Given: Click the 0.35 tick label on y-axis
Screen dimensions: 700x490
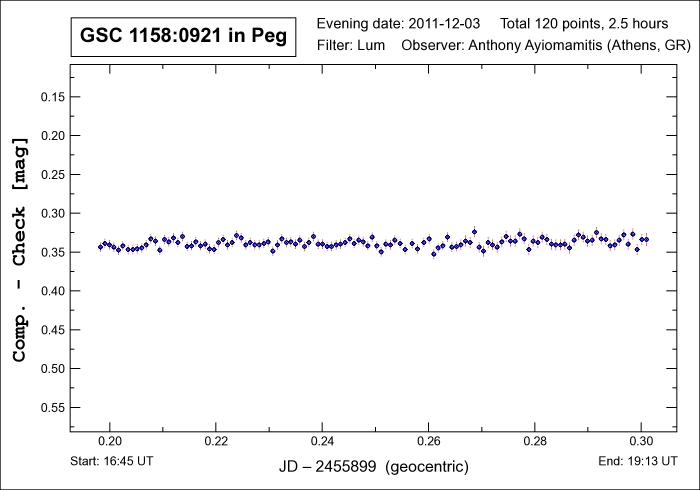Looking at the screenshot, I should coord(51,252).
